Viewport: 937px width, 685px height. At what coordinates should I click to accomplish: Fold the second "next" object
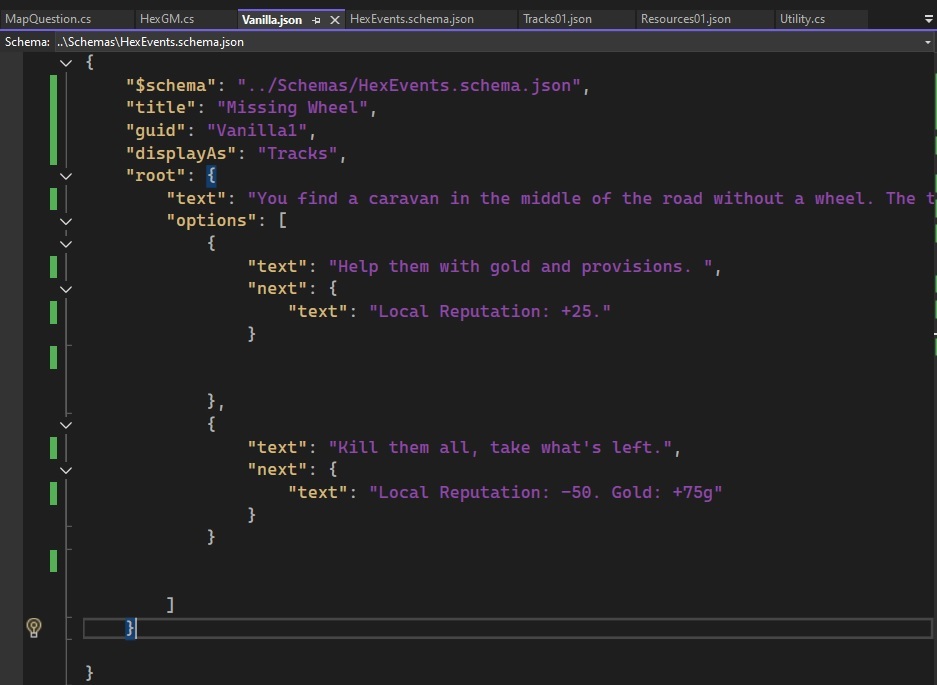tap(66, 470)
